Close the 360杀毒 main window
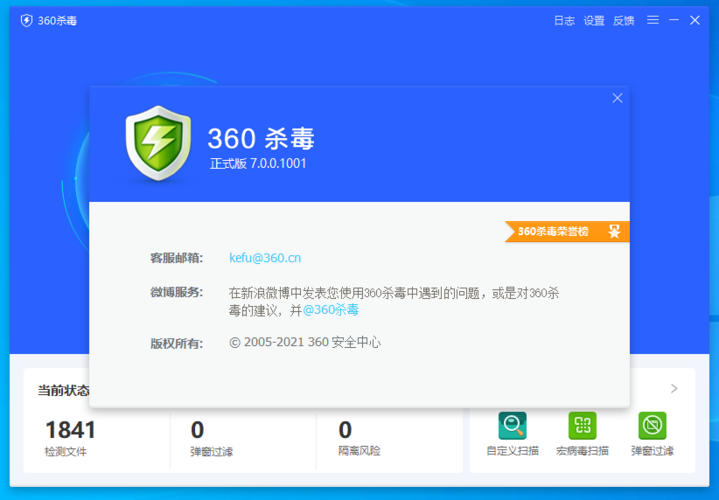Viewport: 719px width, 500px height. coord(695,20)
